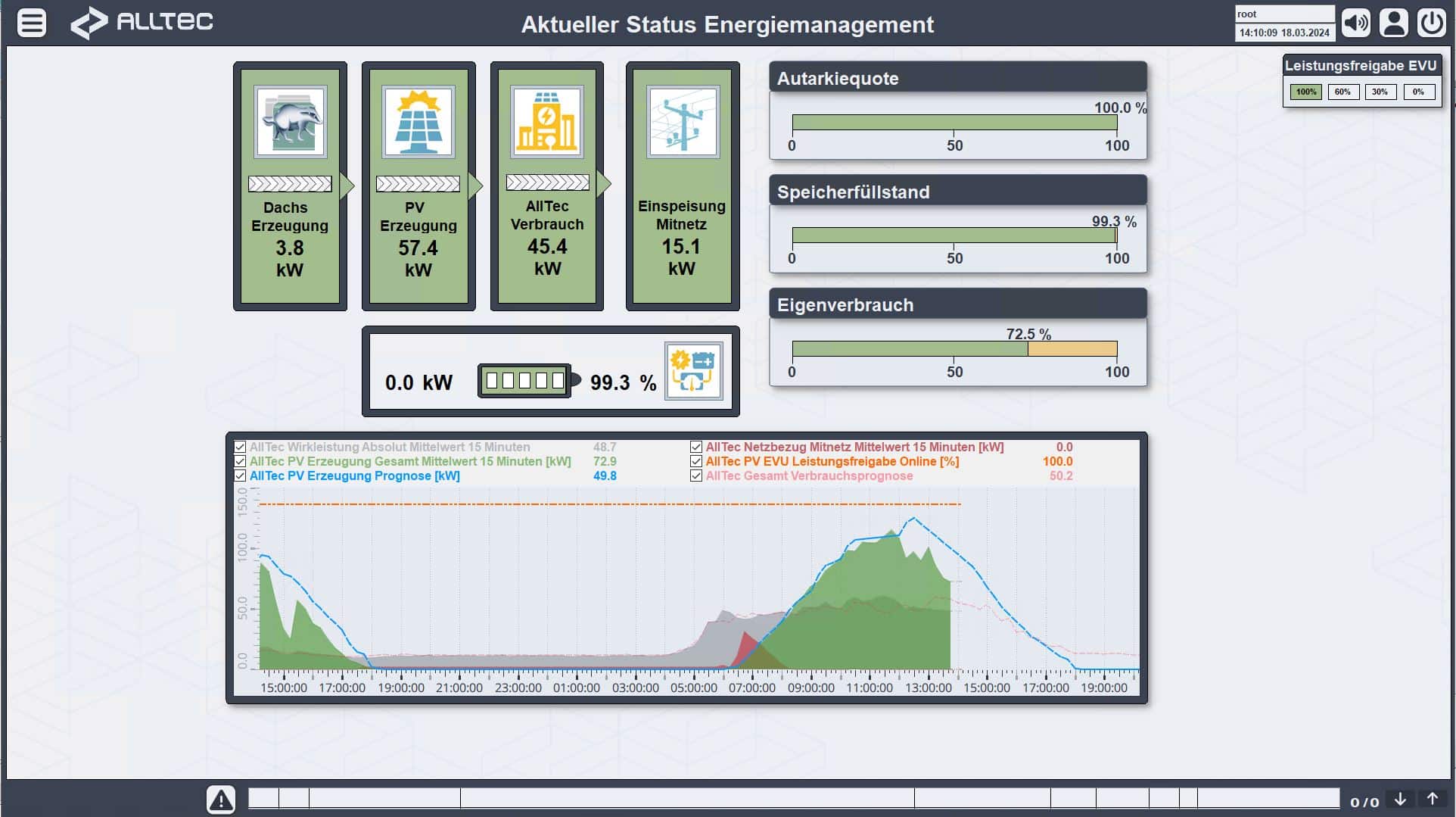Mute the alarm sound speaker icon
Image resolution: width=1456 pixels, height=817 pixels.
pyautogui.click(x=1355, y=23)
